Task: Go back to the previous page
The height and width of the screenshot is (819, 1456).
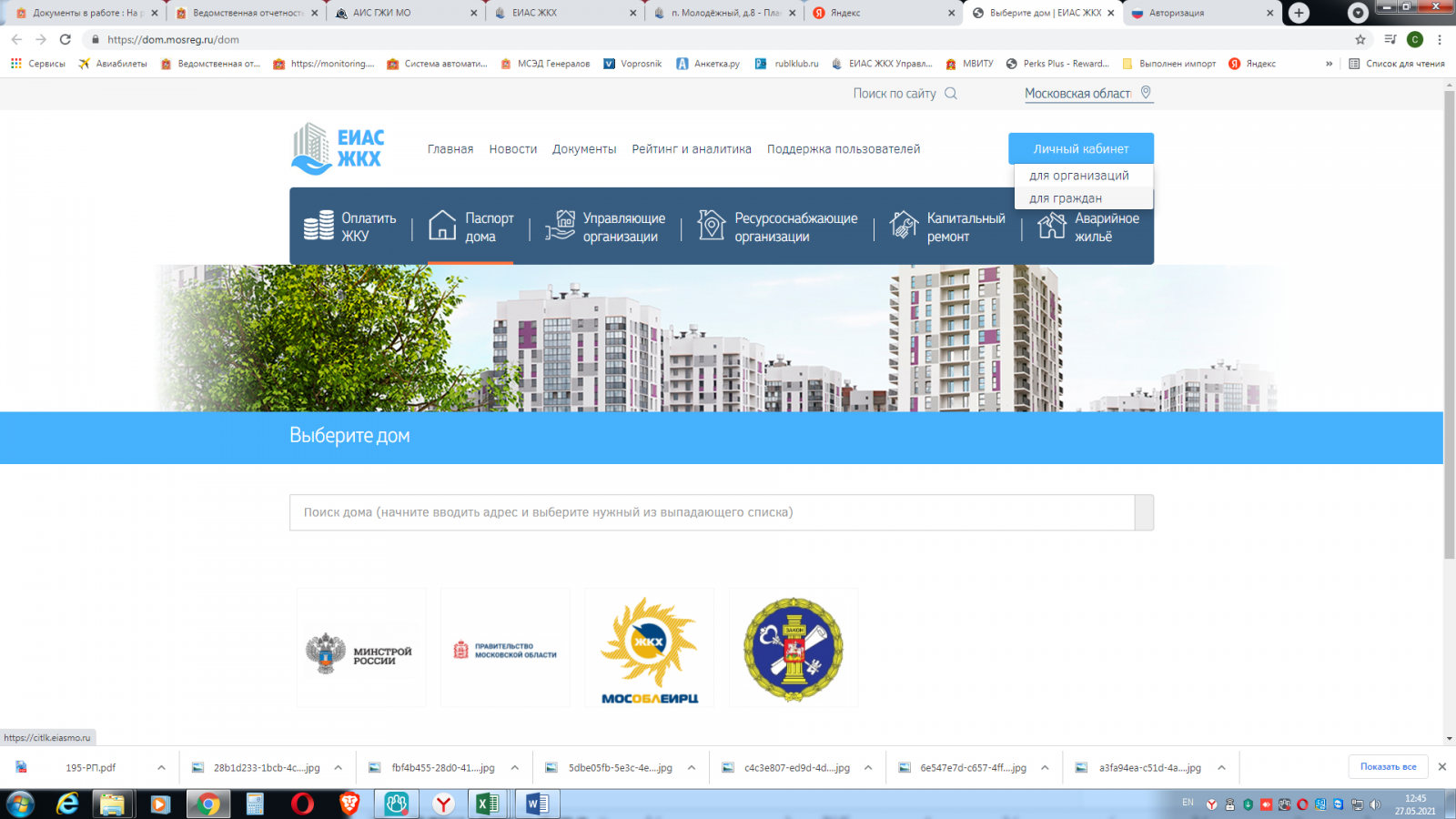Action: tap(16, 39)
